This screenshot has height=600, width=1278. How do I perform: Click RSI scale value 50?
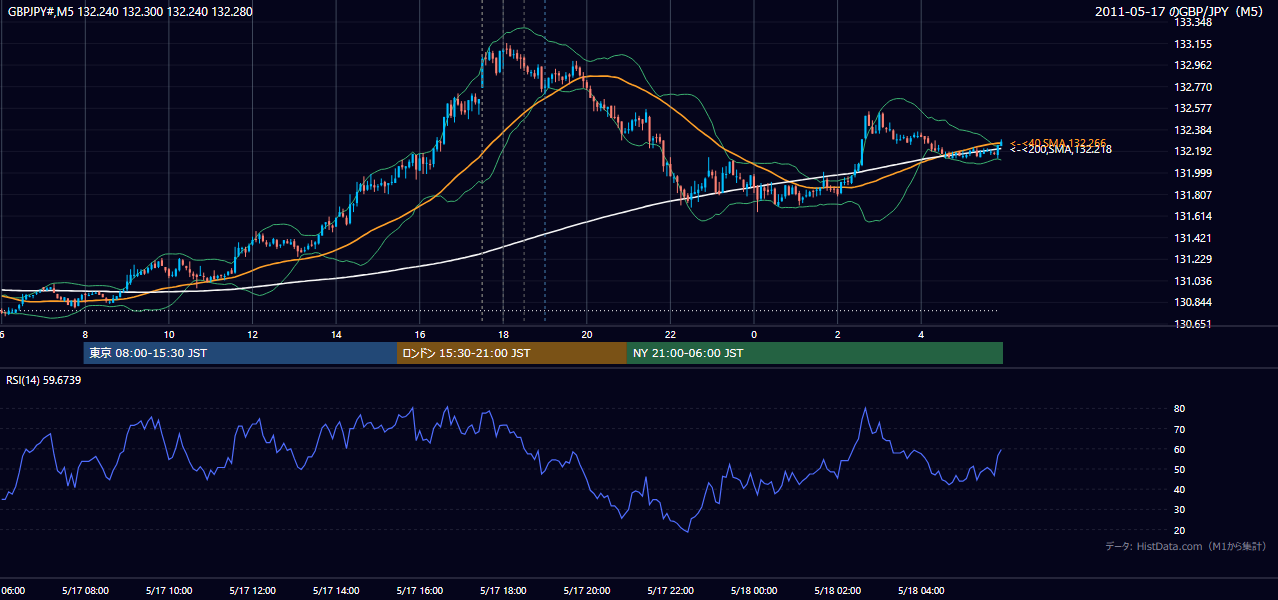[x=1180, y=469]
